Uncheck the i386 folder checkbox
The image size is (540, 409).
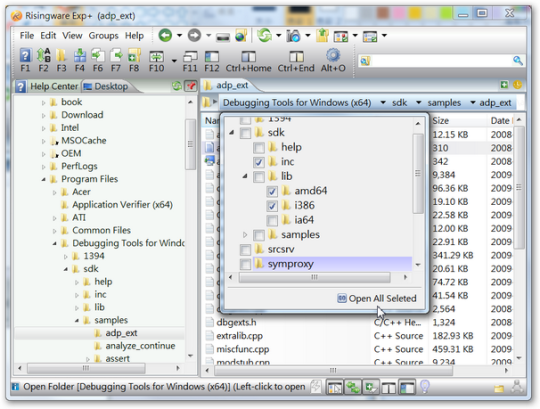(272, 206)
